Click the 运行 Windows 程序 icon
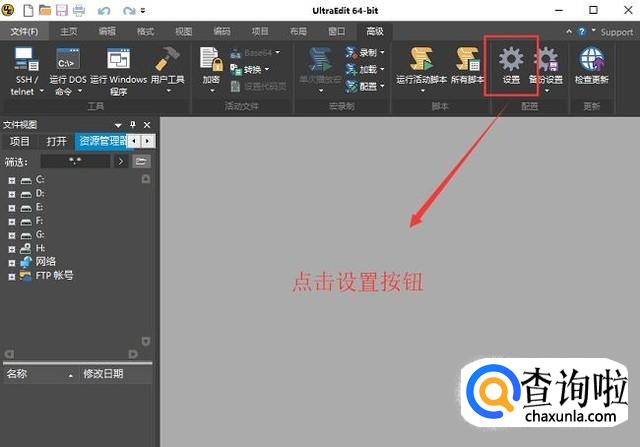The height and width of the screenshot is (447, 640). coord(118,59)
